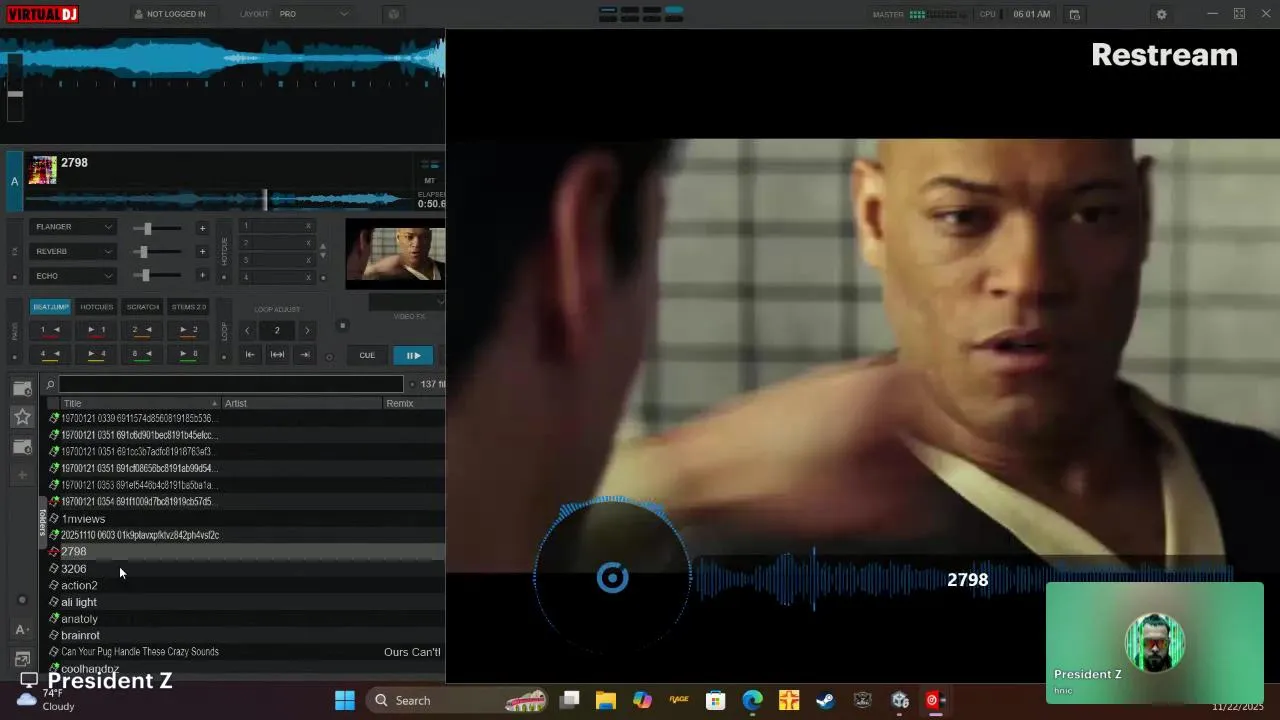Click the VirtualDJ logo

coord(43,14)
